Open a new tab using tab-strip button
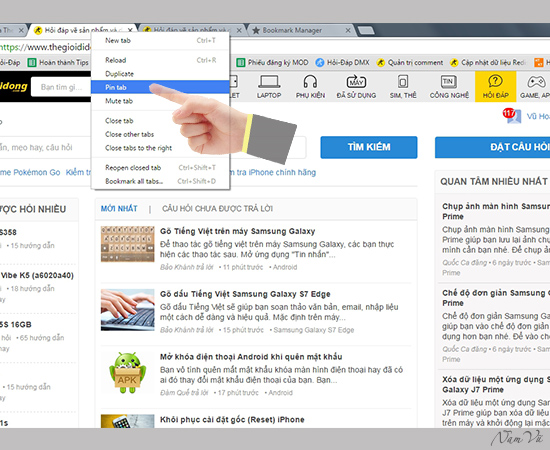This screenshot has height=450, width=550. [366, 31]
